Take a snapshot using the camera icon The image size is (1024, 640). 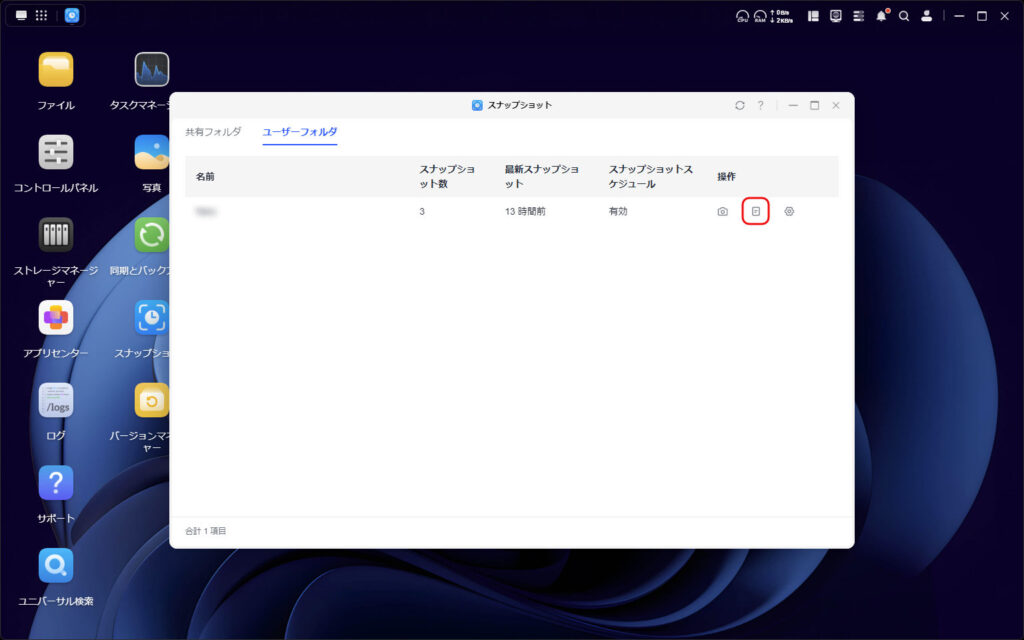tap(722, 211)
